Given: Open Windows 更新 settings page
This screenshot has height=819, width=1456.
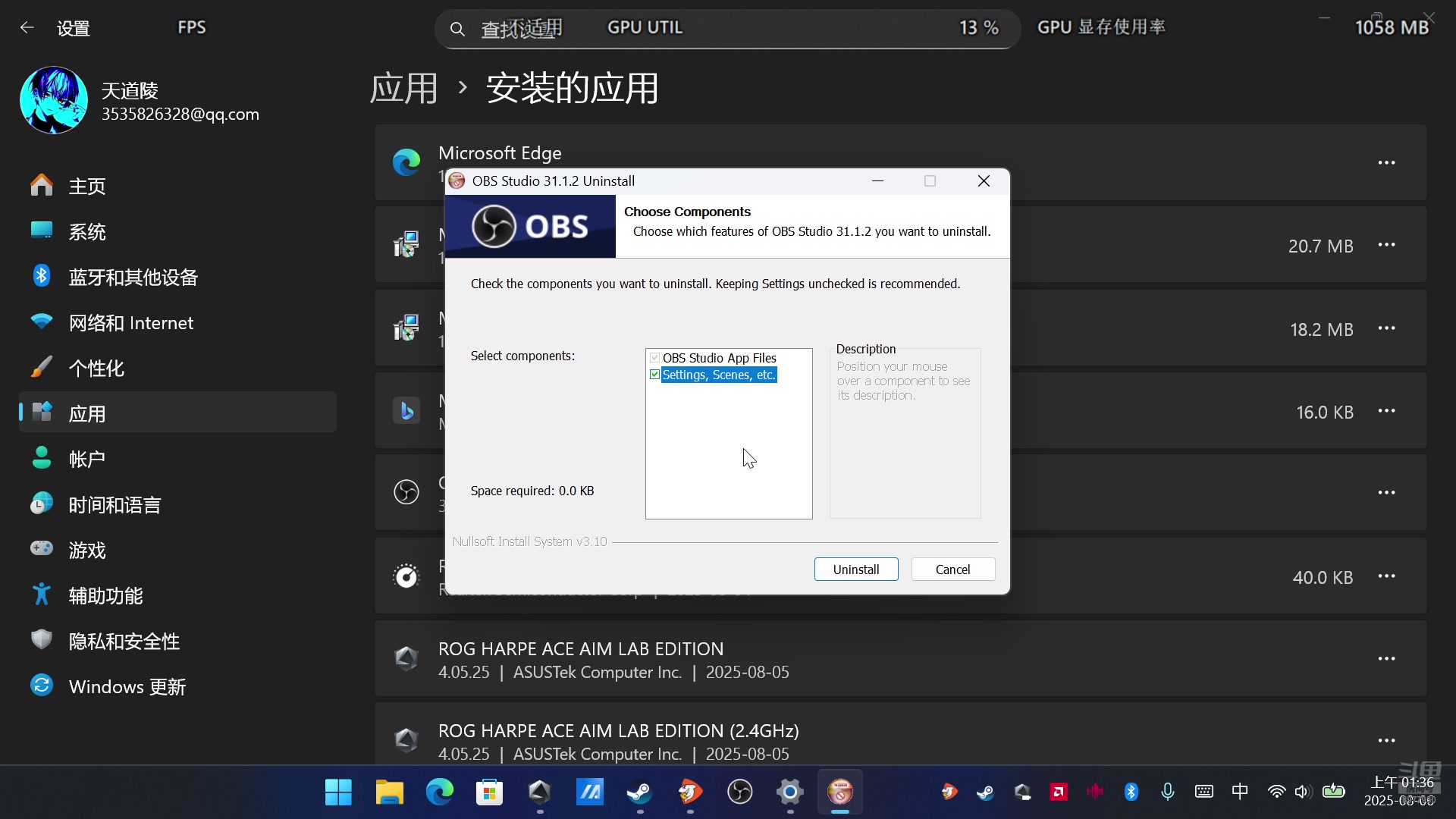Looking at the screenshot, I should click(177, 686).
